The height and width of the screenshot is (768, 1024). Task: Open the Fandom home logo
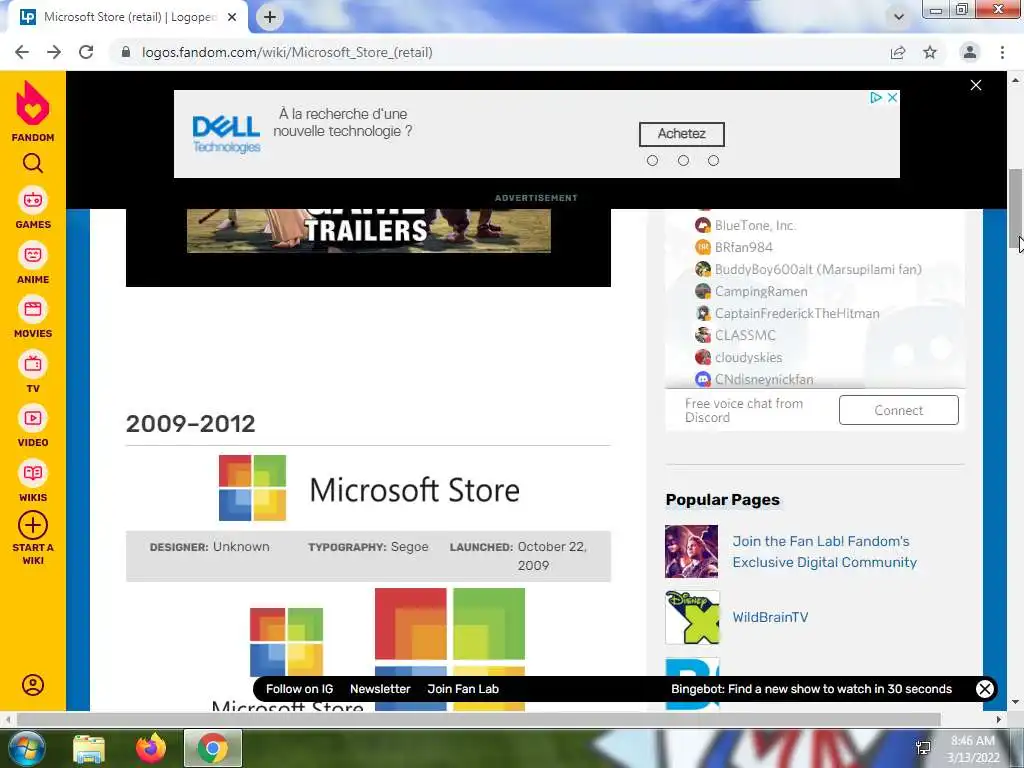tap(33, 111)
